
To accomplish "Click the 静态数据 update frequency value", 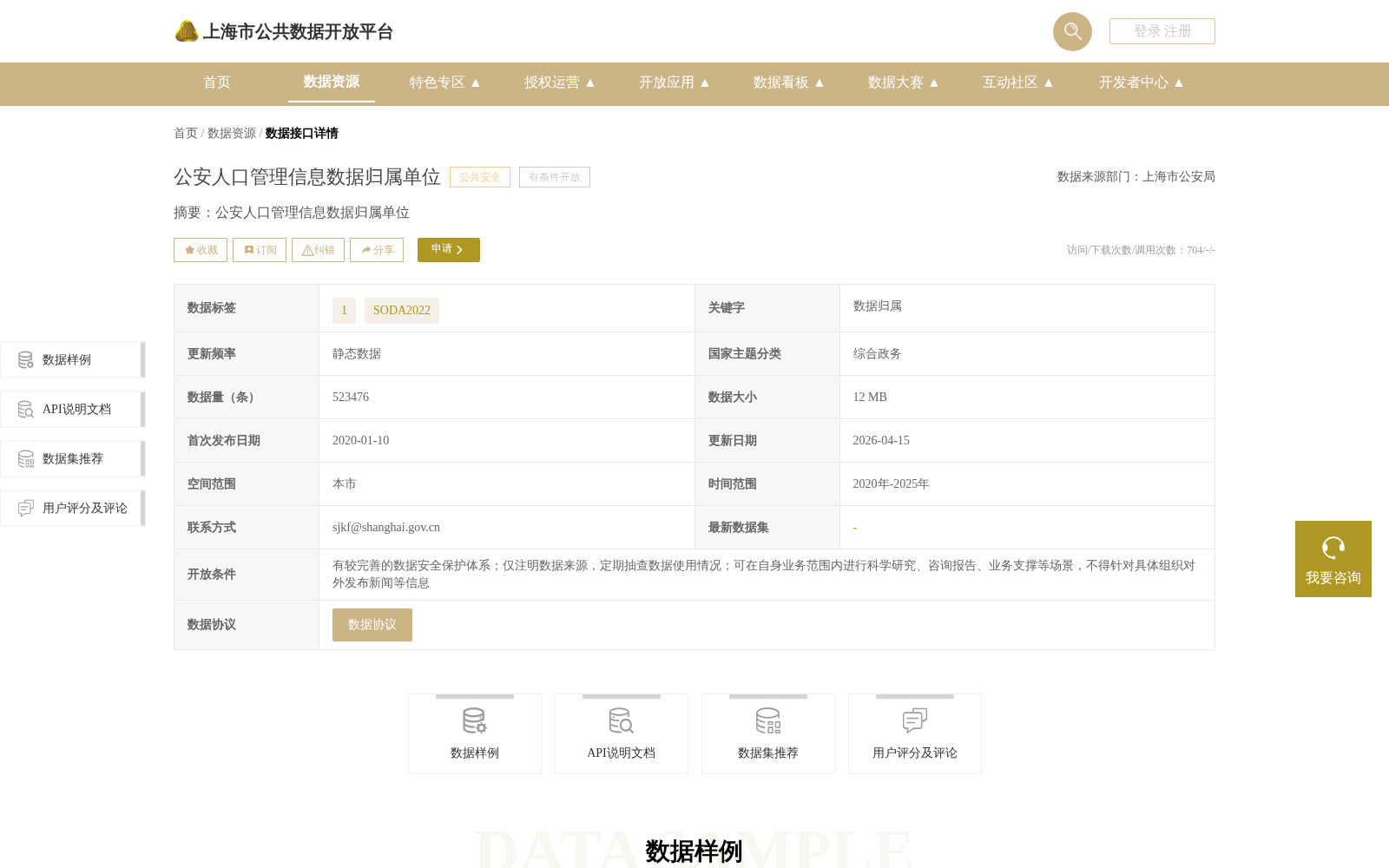I will point(357,353).
